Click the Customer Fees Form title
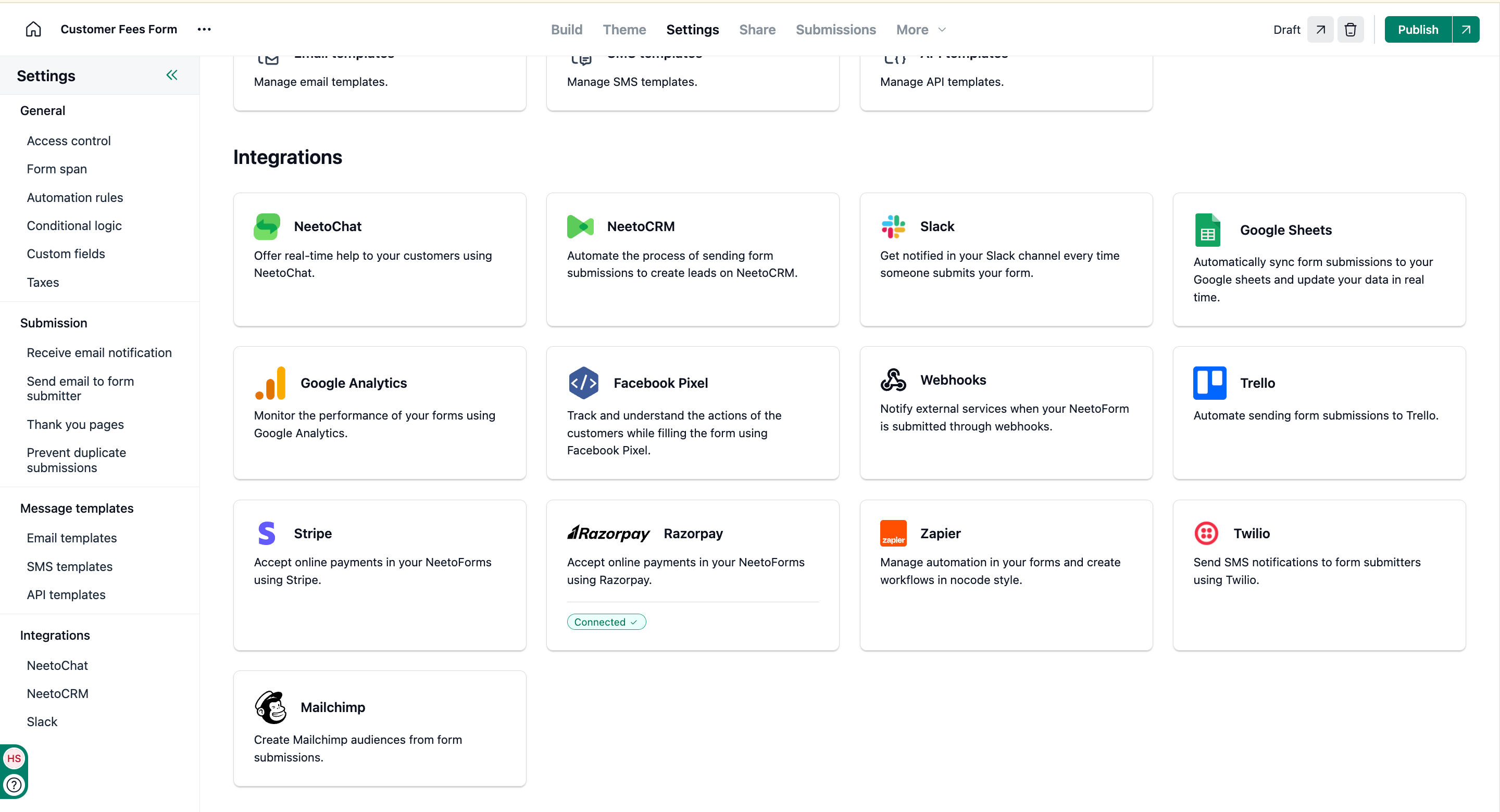This screenshot has width=1500, height=812. (118, 29)
